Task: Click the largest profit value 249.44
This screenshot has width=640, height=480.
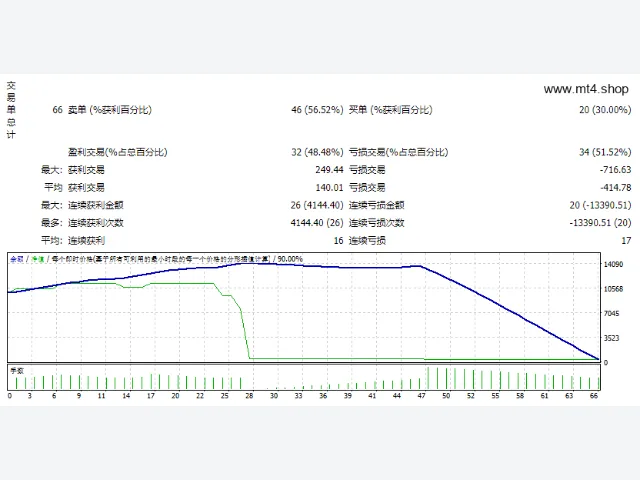Action: click(329, 170)
